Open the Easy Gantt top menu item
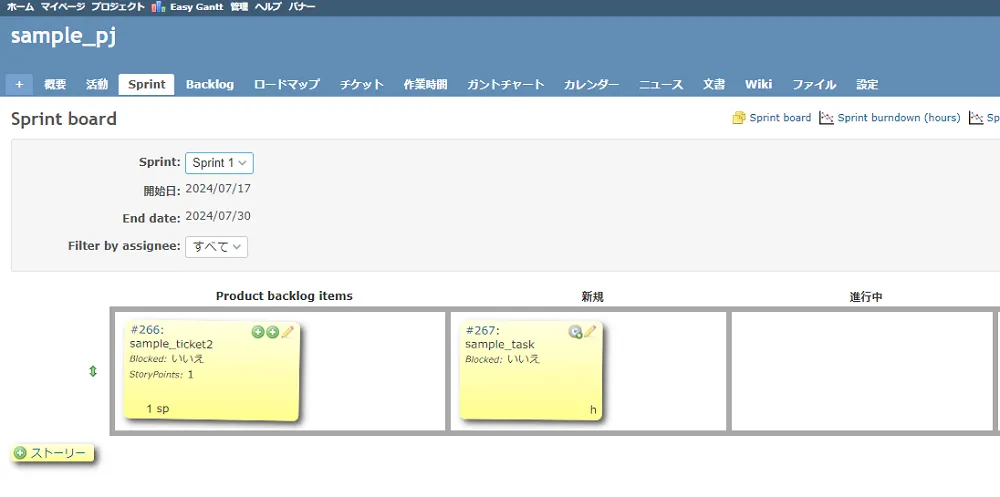 pyautogui.click(x=188, y=7)
